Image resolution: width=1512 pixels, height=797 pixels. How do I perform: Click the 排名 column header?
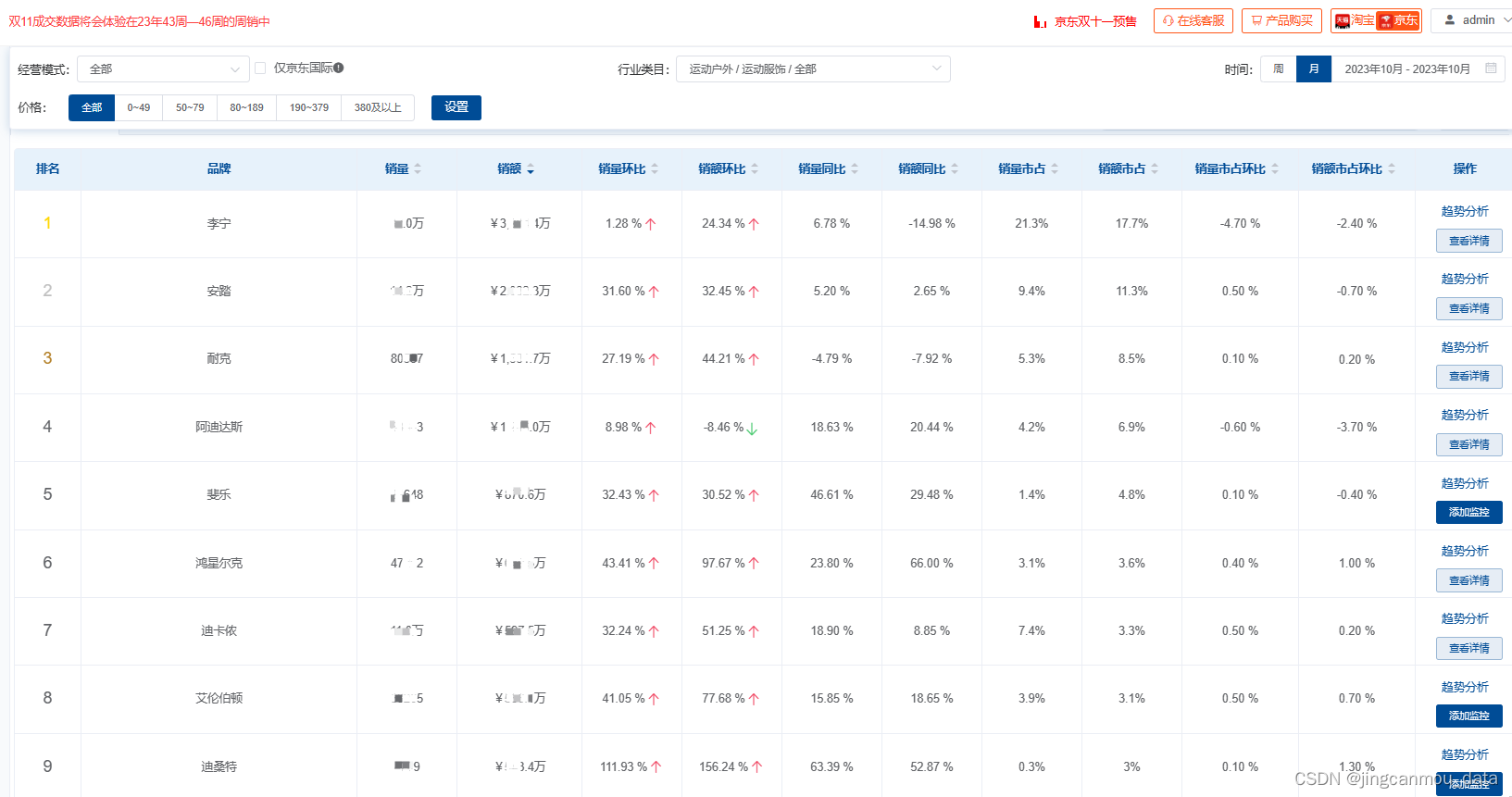pos(47,168)
